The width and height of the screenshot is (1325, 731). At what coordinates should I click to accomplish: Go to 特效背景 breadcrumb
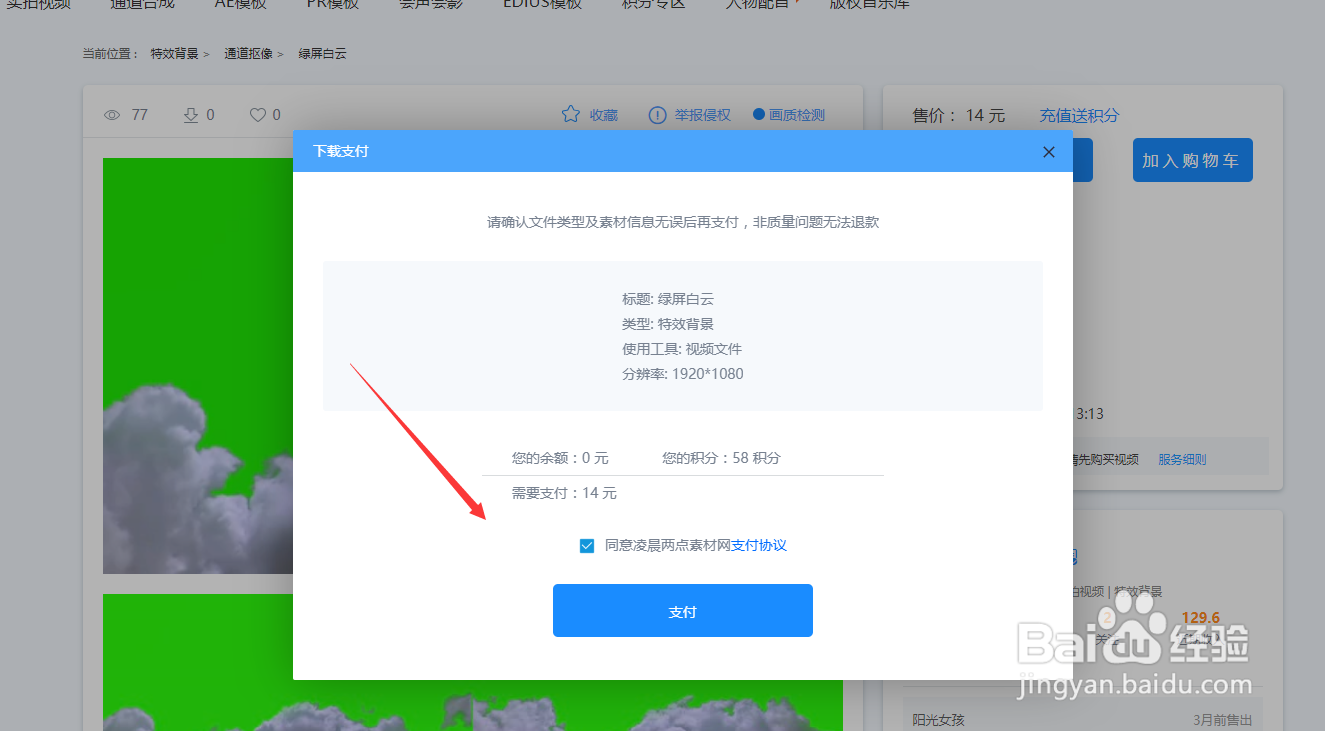coord(174,54)
